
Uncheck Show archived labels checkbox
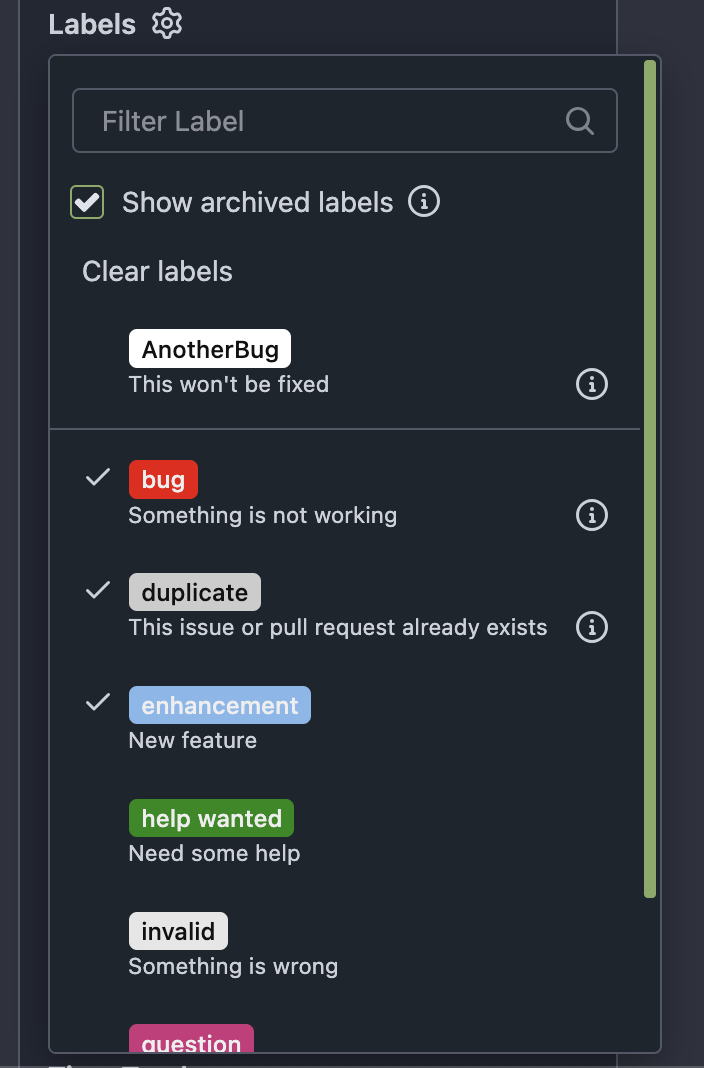[87, 202]
